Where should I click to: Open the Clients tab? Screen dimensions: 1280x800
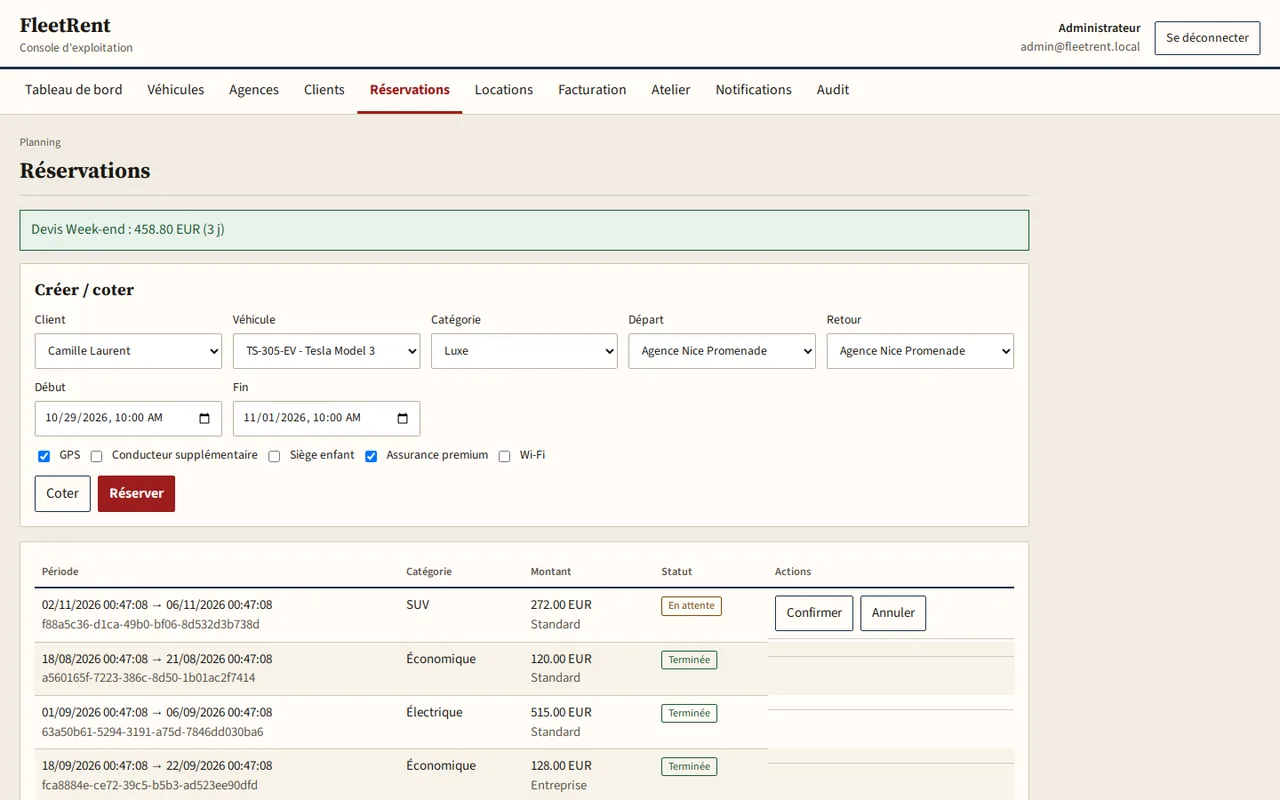(324, 90)
